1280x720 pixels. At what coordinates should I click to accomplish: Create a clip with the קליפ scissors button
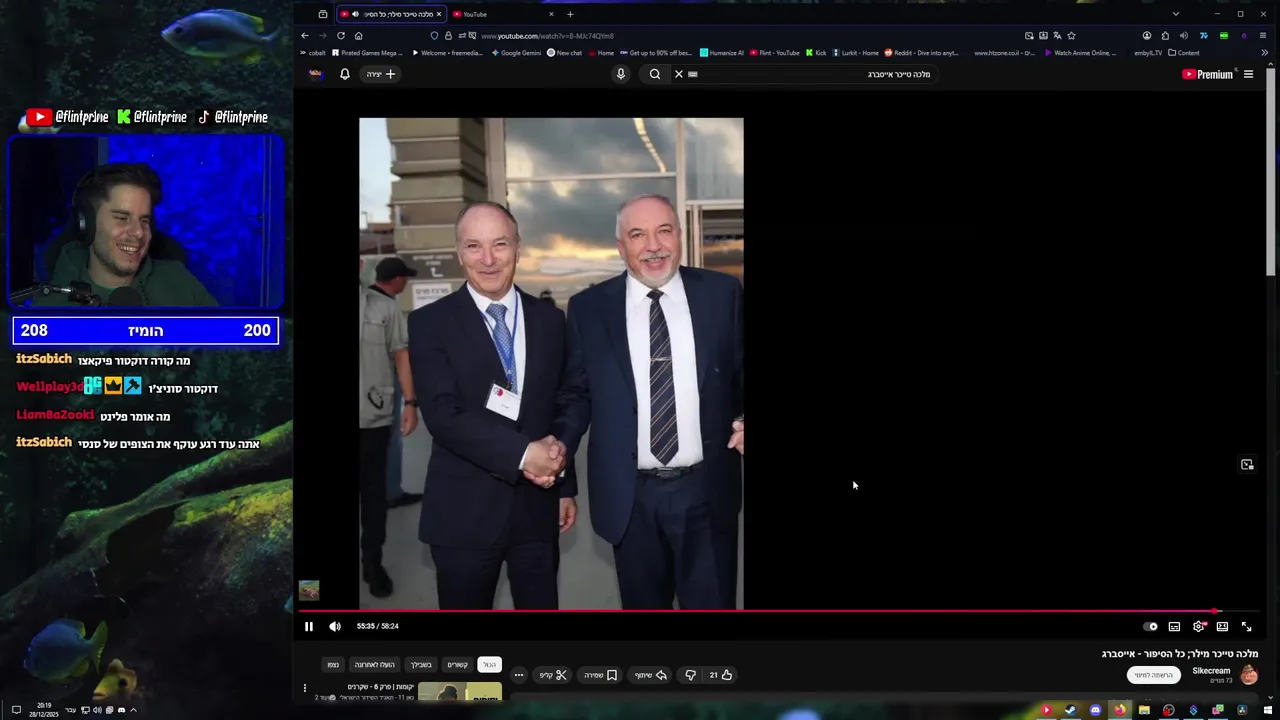[x=554, y=675]
